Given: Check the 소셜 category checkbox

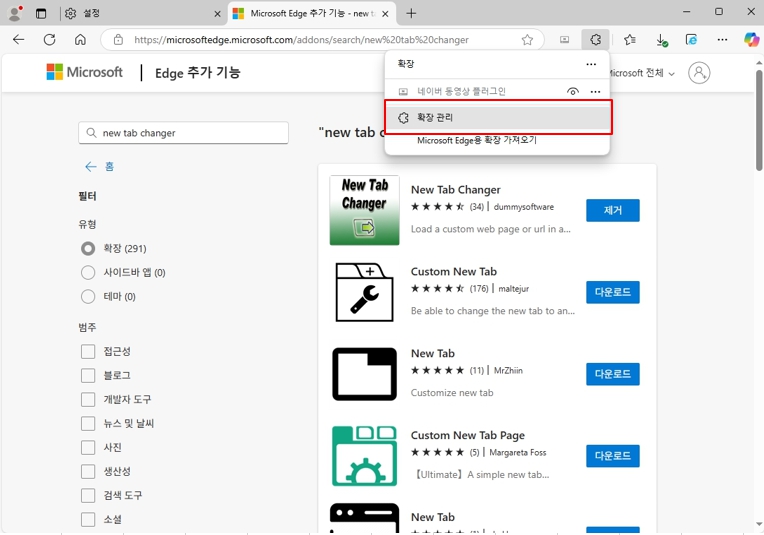Looking at the screenshot, I should click(88, 519).
